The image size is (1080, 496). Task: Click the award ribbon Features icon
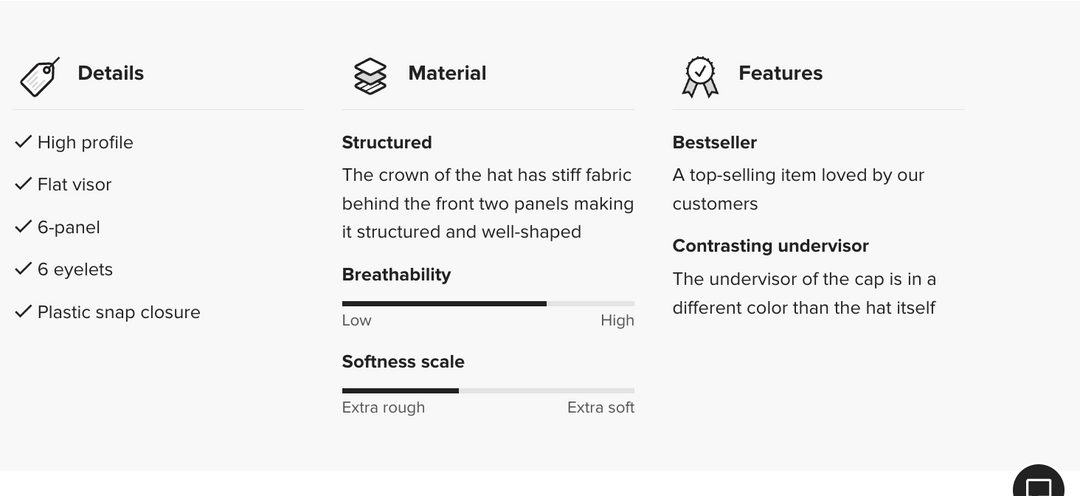click(700, 76)
